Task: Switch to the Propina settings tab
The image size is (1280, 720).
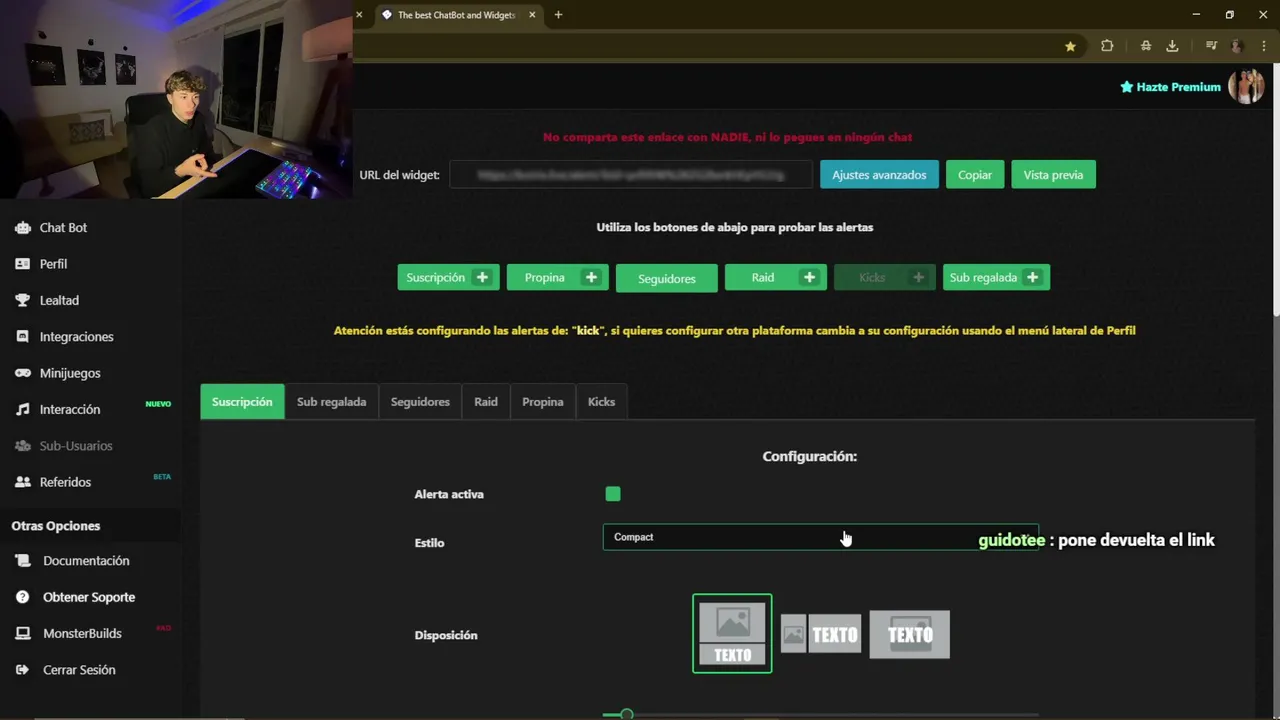Action: click(543, 401)
